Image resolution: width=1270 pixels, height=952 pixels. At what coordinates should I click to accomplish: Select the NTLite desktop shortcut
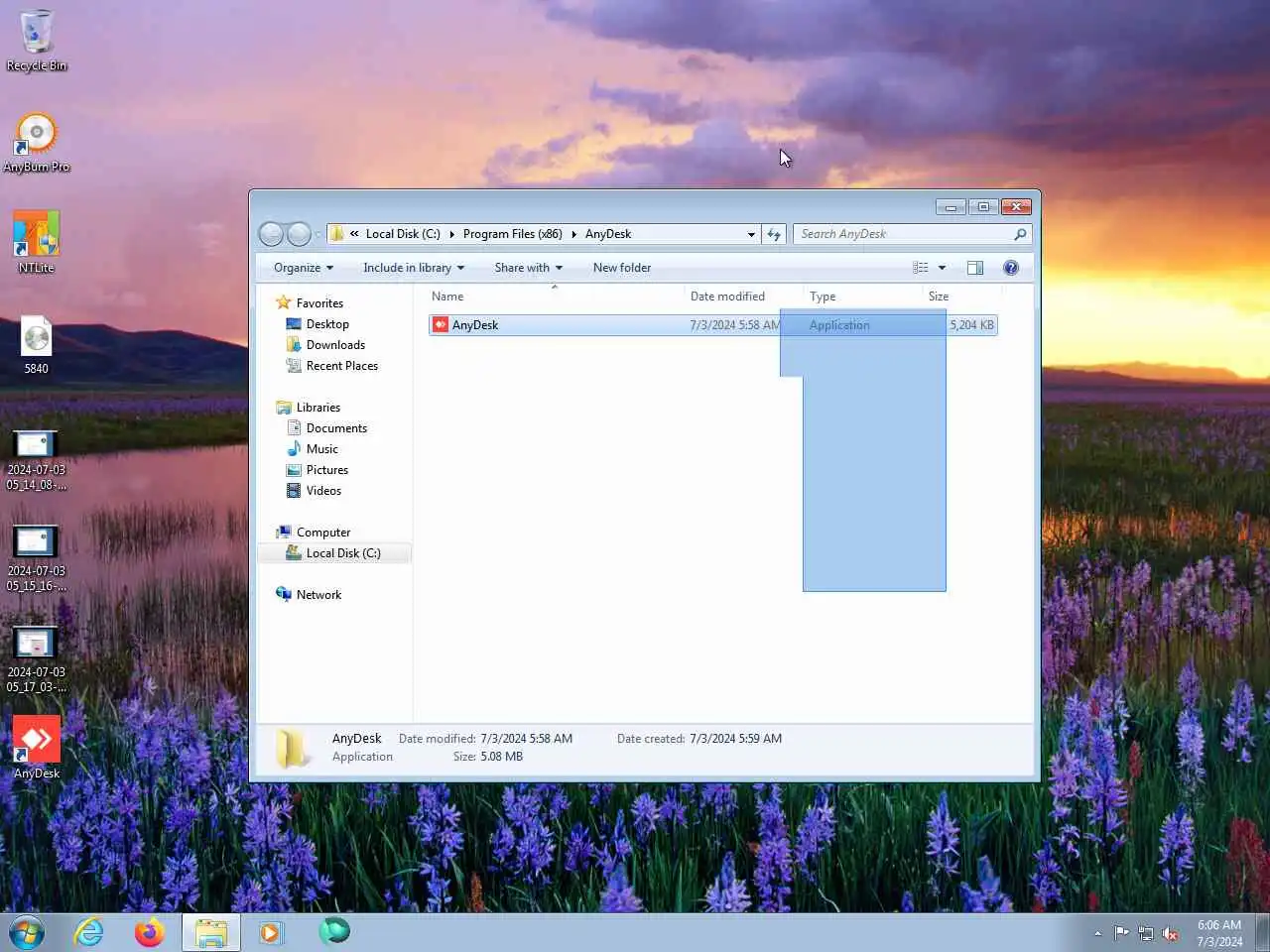tap(37, 243)
